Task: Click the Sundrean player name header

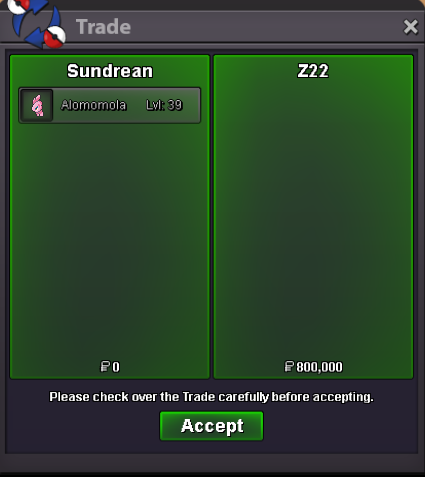Action: (x=110, y=71)
